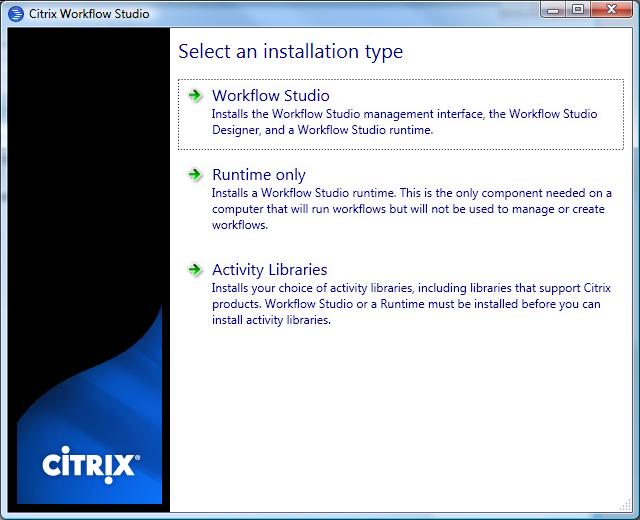640x520 pixels.
Task: Click the Citrix logo in the side banner
Action: pyautogui.click(x=91, y=465)
